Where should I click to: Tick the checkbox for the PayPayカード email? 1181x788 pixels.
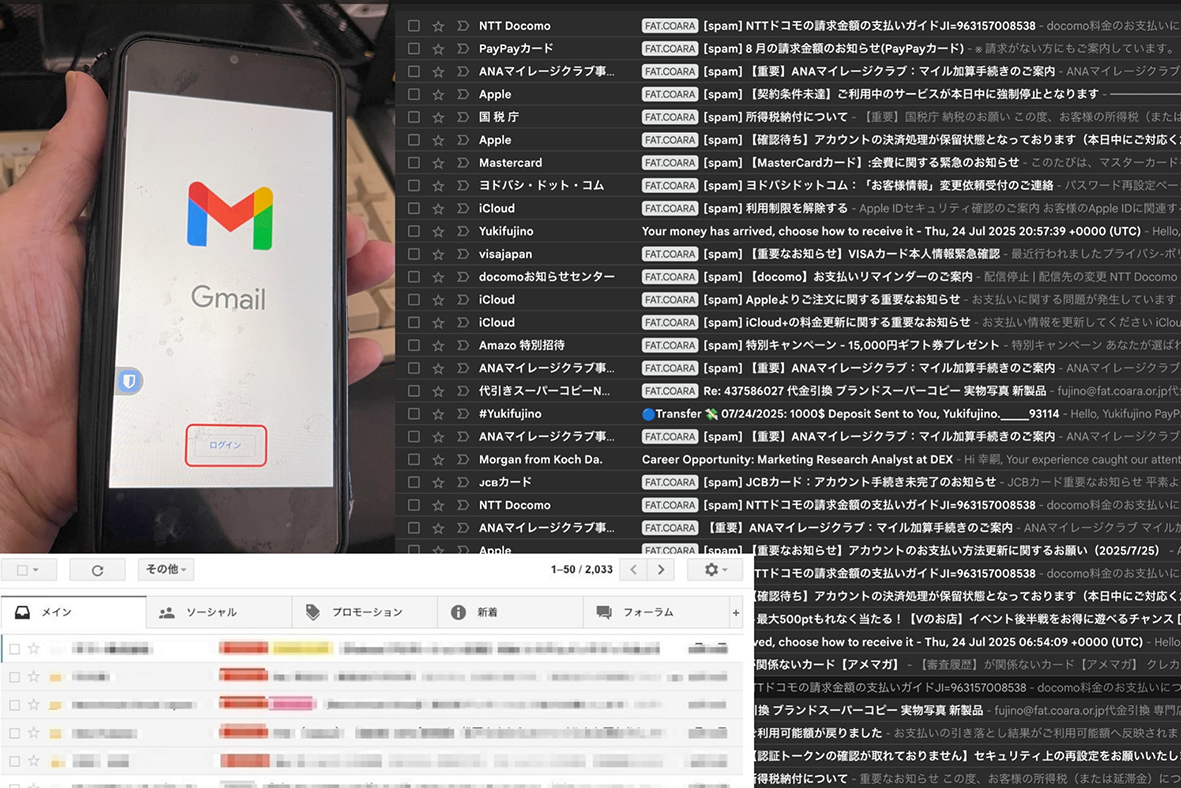pos(414,49)
